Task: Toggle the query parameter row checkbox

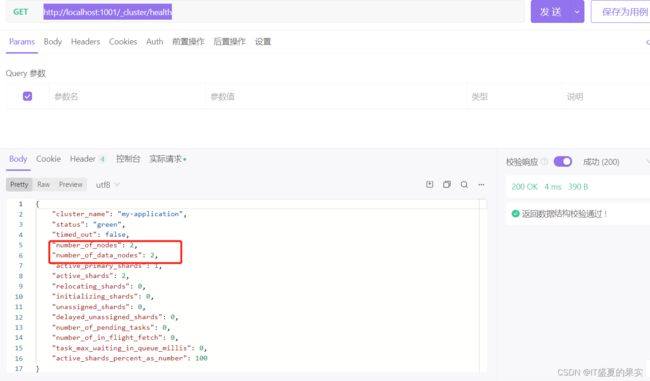Action: click(27, 96)
